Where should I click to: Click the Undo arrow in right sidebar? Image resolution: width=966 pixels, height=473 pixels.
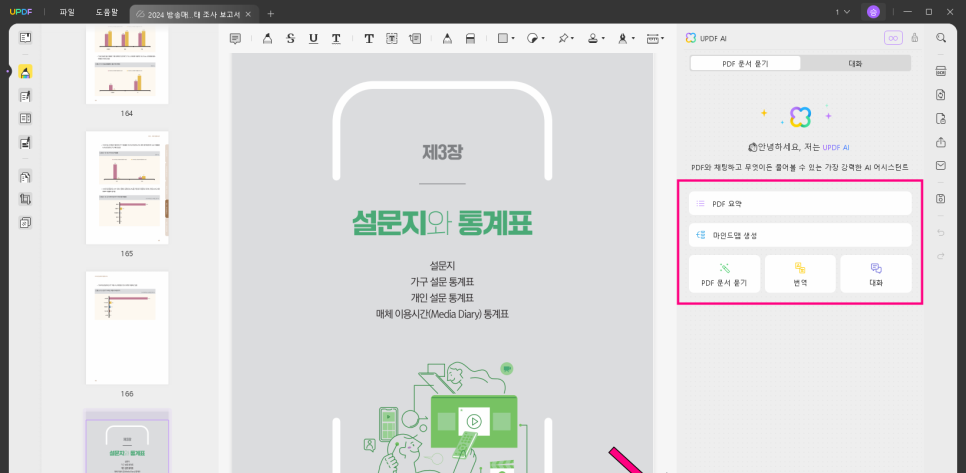pos(941,233)
